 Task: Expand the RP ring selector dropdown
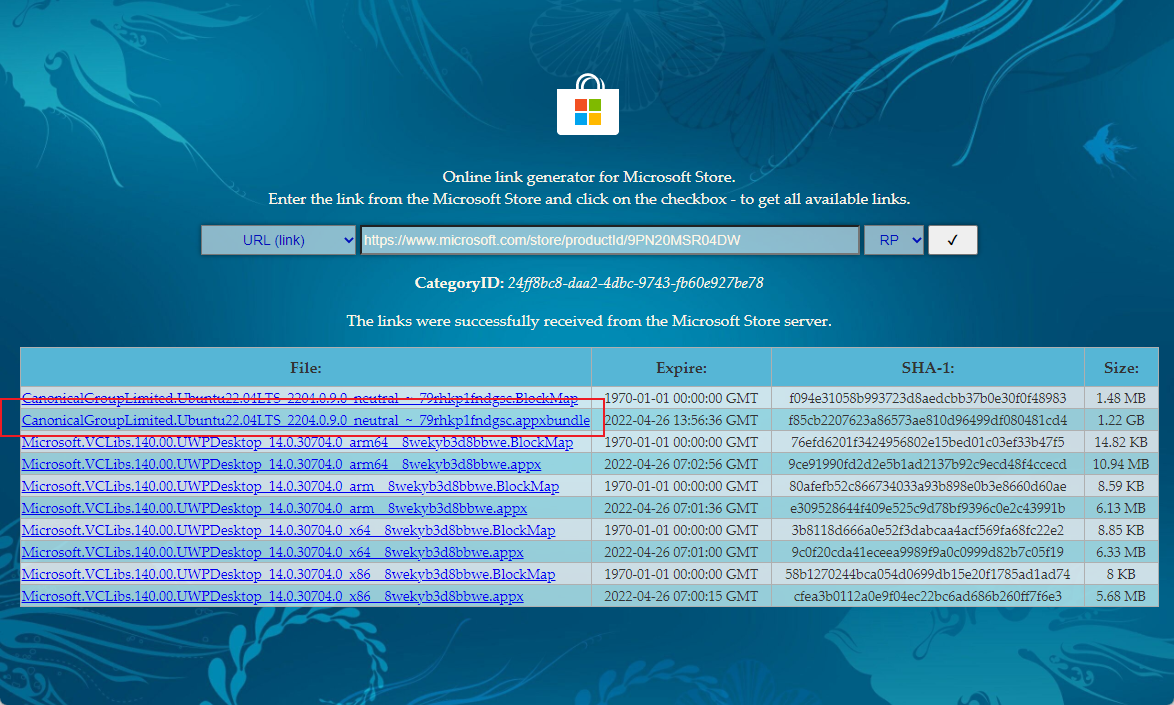click(895, 240)
